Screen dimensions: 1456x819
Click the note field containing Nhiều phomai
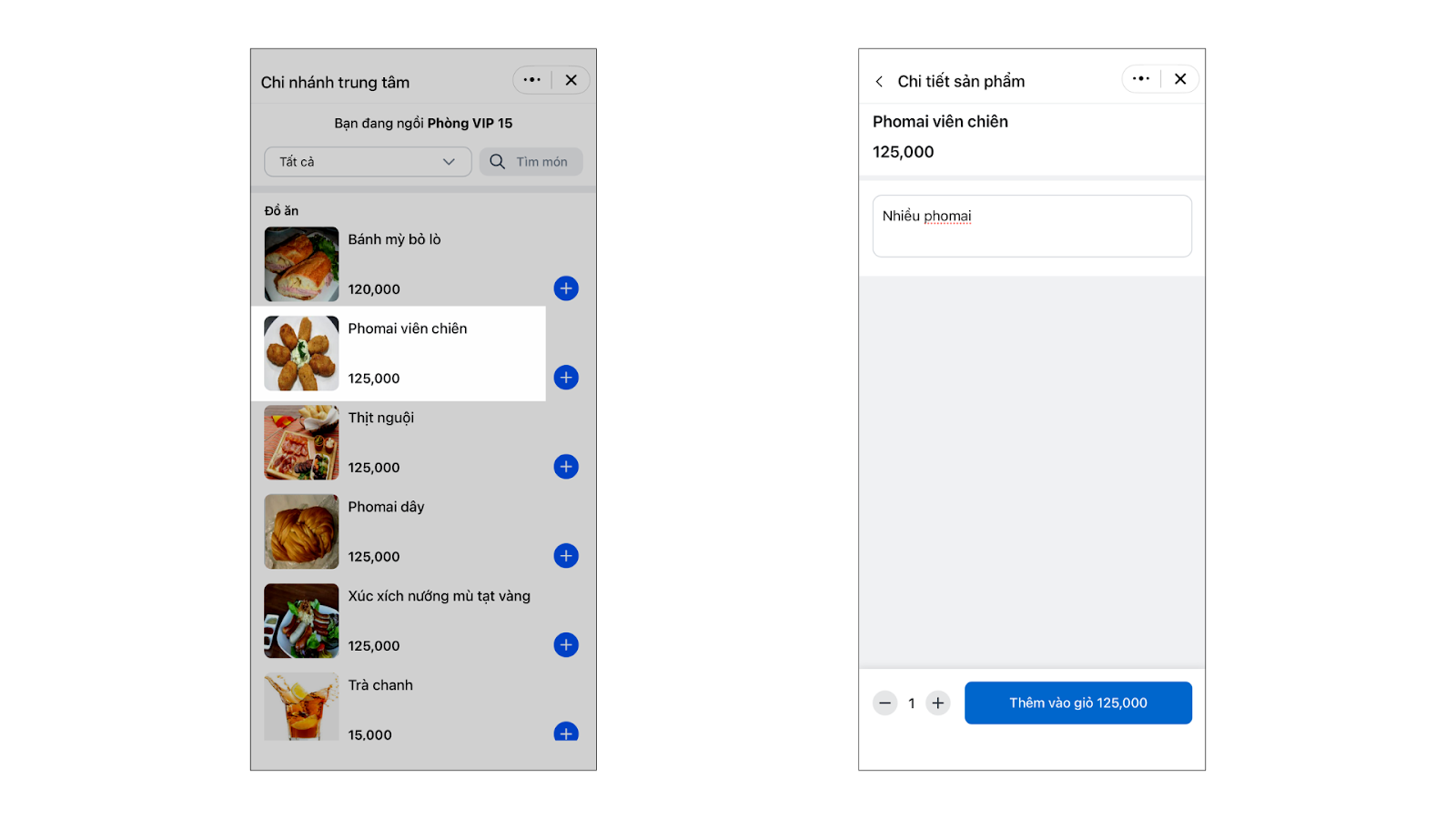coord(1032,226)
